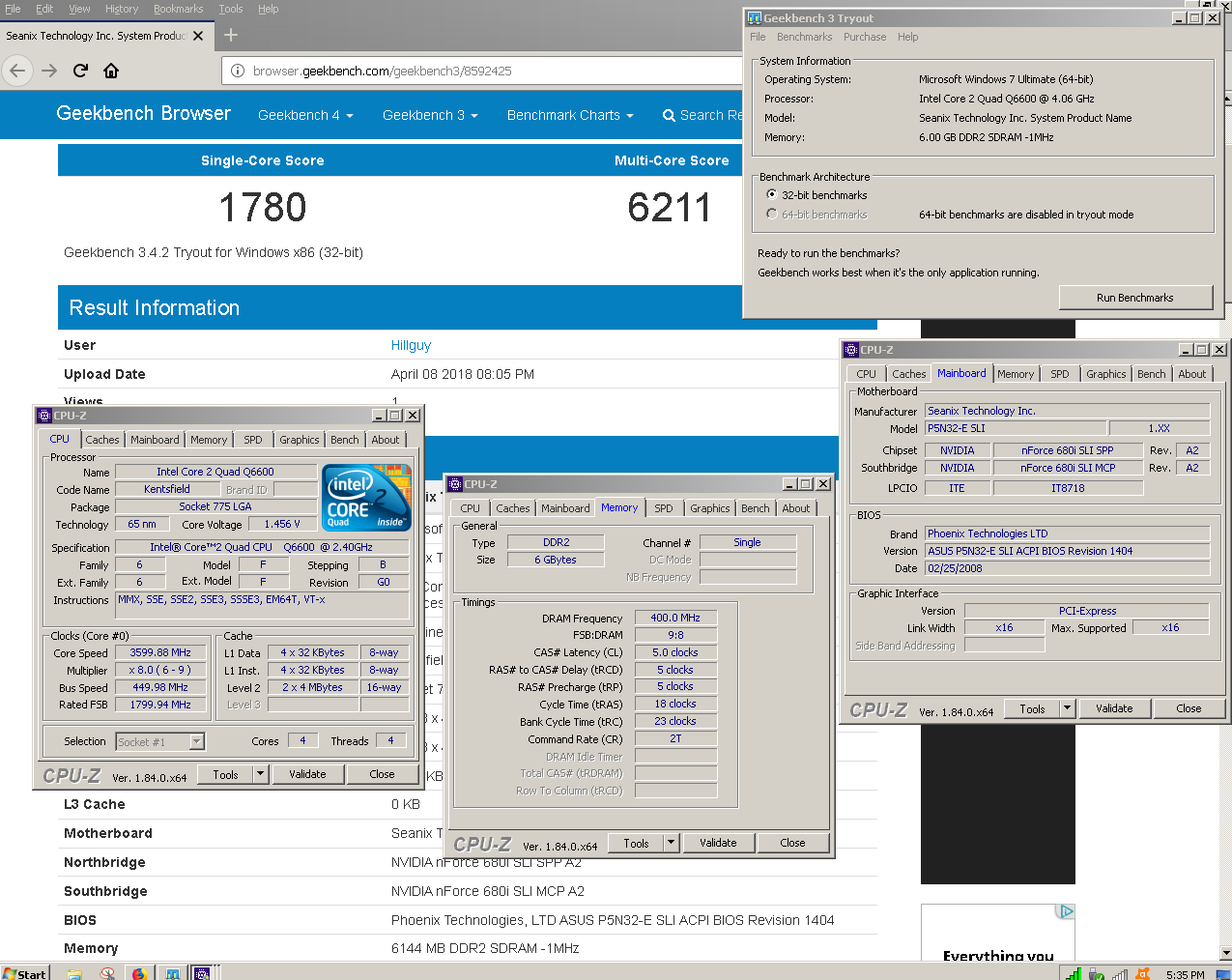
Task: Go back using the browser back arrow
Action: click(x=17, y=71)
